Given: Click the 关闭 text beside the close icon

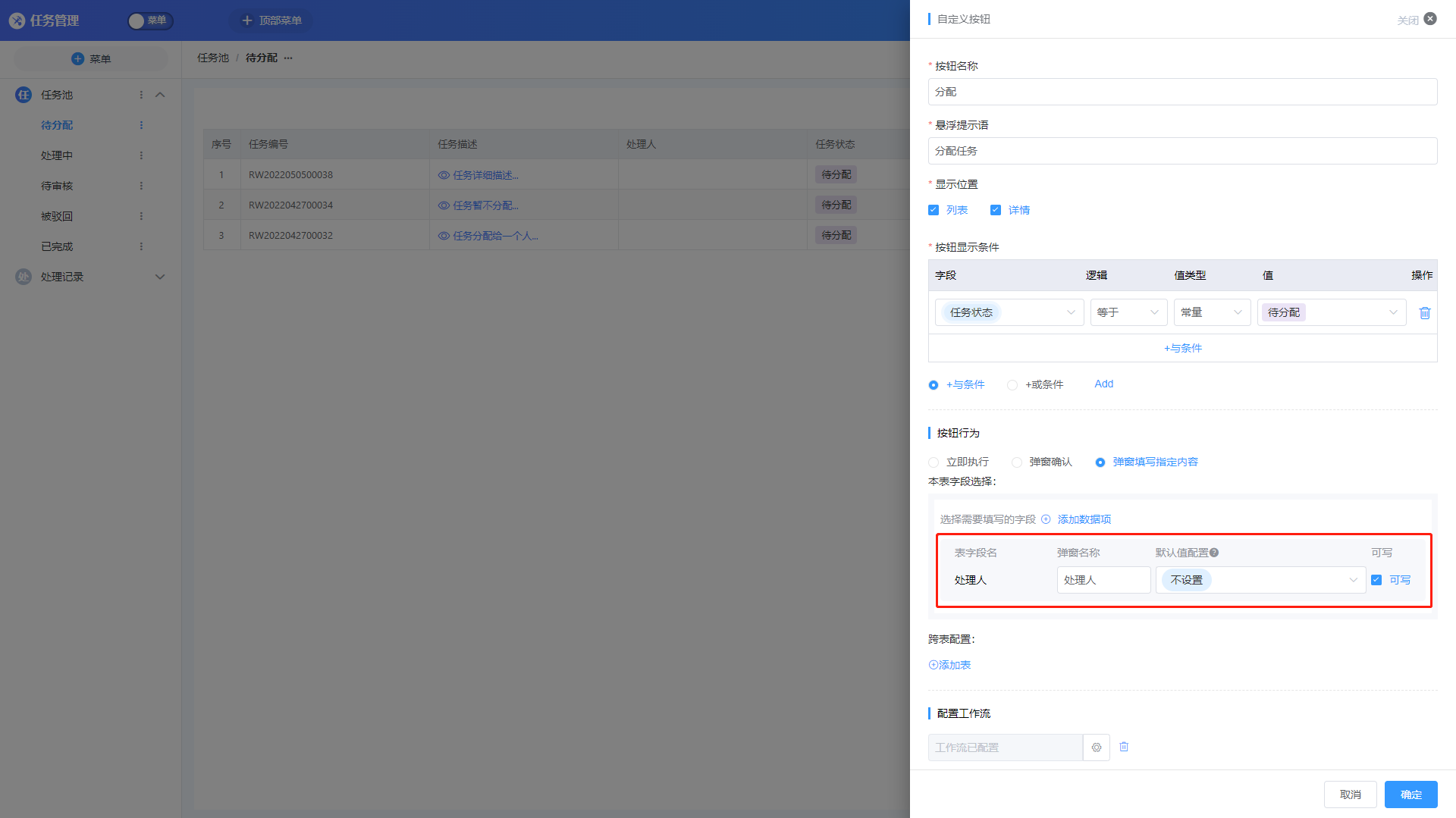Looking at the screenshot, I should (x=1407, y=20).
